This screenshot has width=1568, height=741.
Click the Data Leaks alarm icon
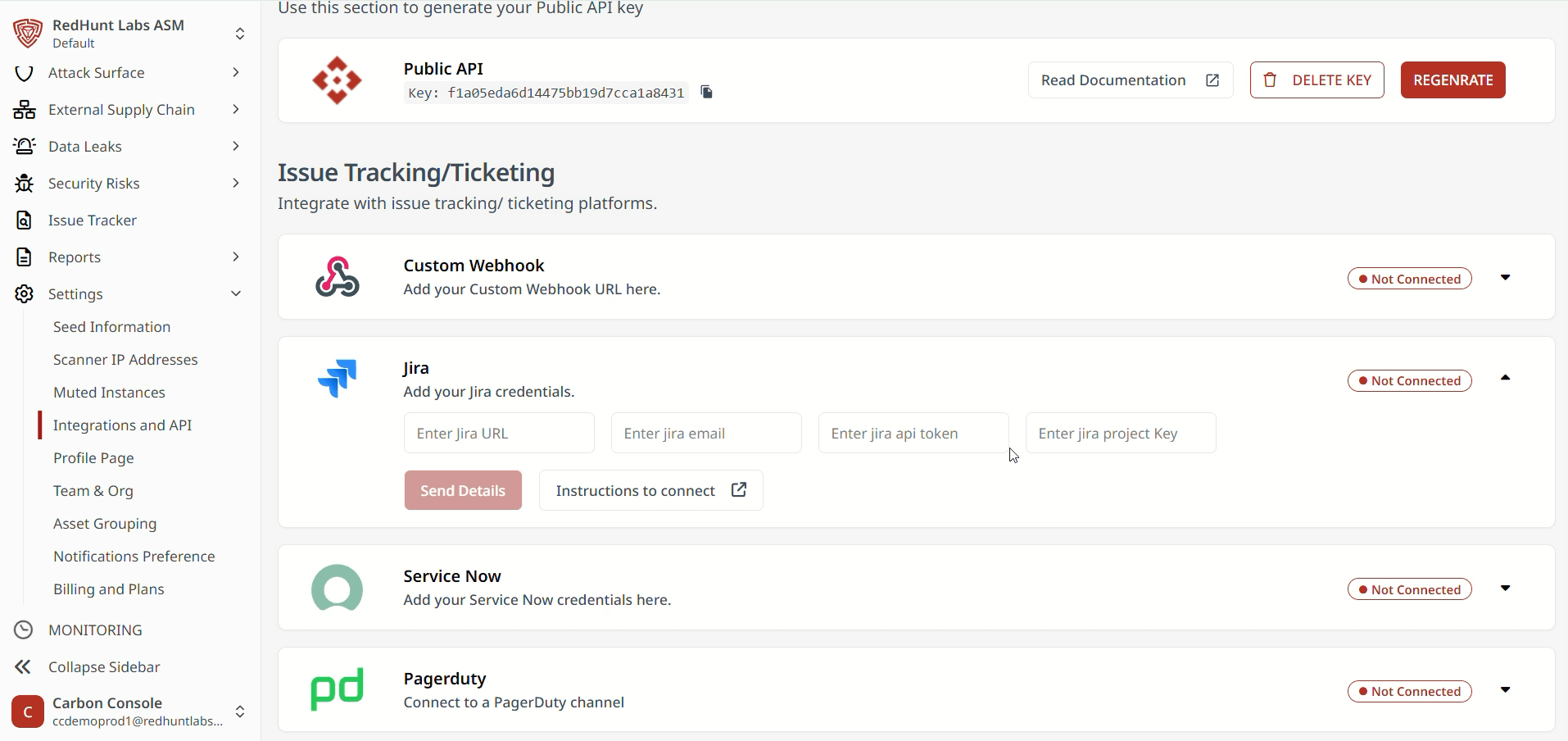tap(24, 146)
